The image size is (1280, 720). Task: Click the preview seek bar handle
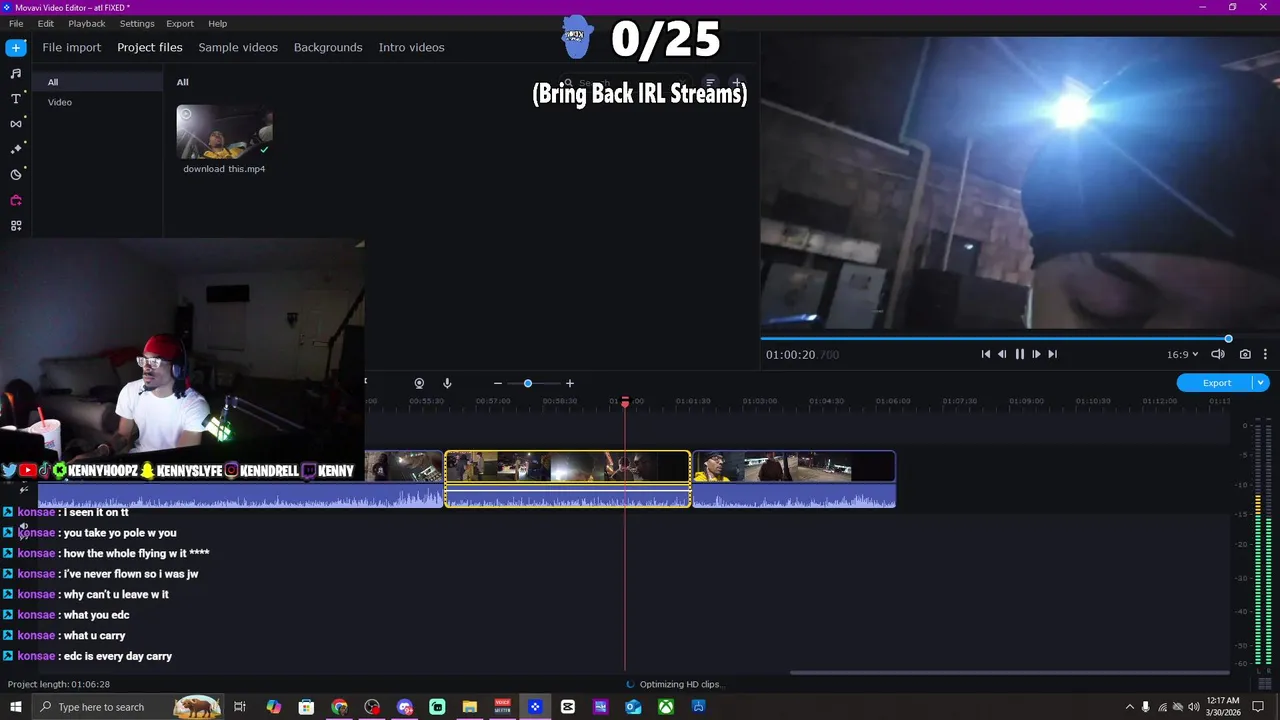coord(1228,338)
